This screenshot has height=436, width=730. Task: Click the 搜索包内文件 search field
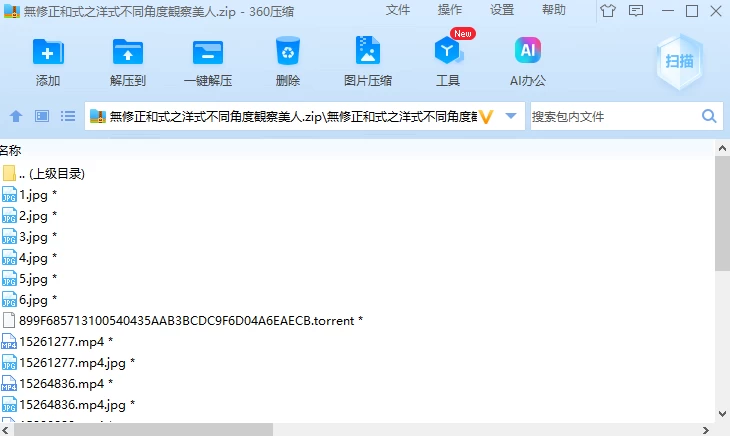tap(615, 116)
